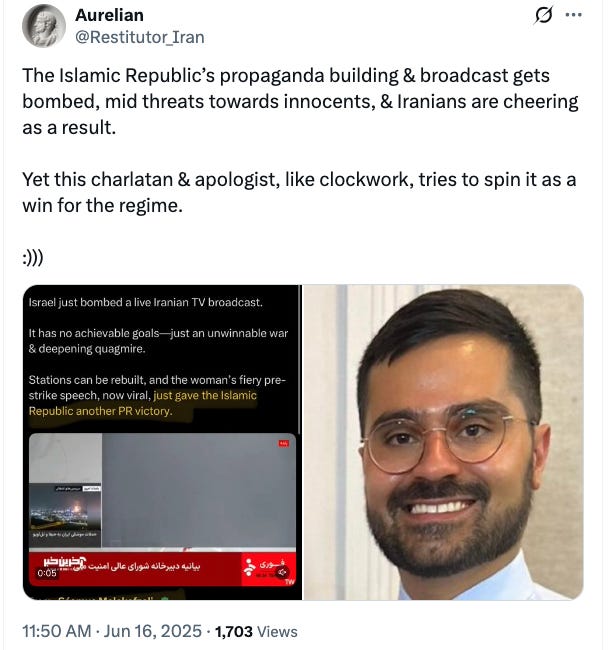This screenshot has height=650, width=612.
Task: Open the right portrait photo attachment
Action: click(x=443, y=442)
